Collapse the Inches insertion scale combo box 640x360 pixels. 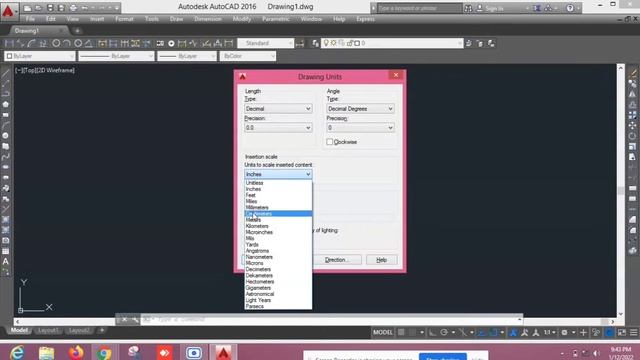278,174
